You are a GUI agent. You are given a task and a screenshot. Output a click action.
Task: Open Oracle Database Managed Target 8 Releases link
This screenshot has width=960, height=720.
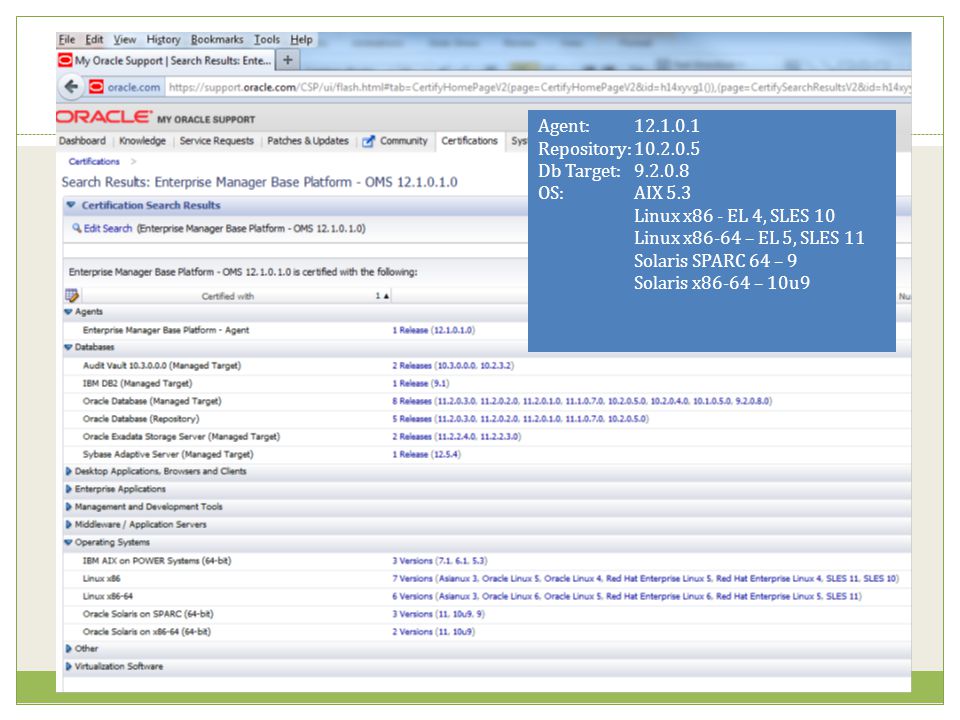[x=582, y=401]
